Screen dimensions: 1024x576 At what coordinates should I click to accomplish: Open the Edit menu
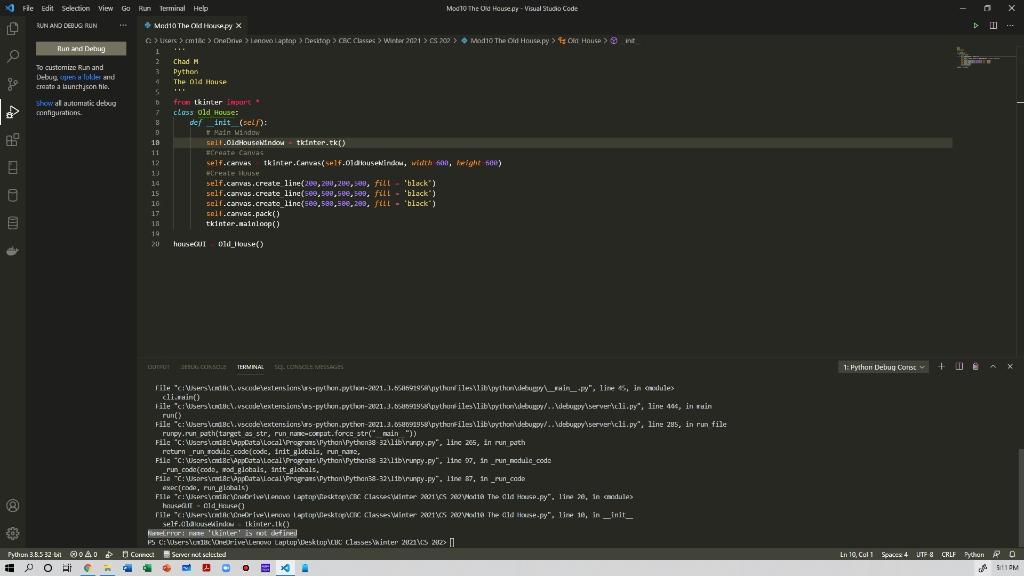coord(48,8)
